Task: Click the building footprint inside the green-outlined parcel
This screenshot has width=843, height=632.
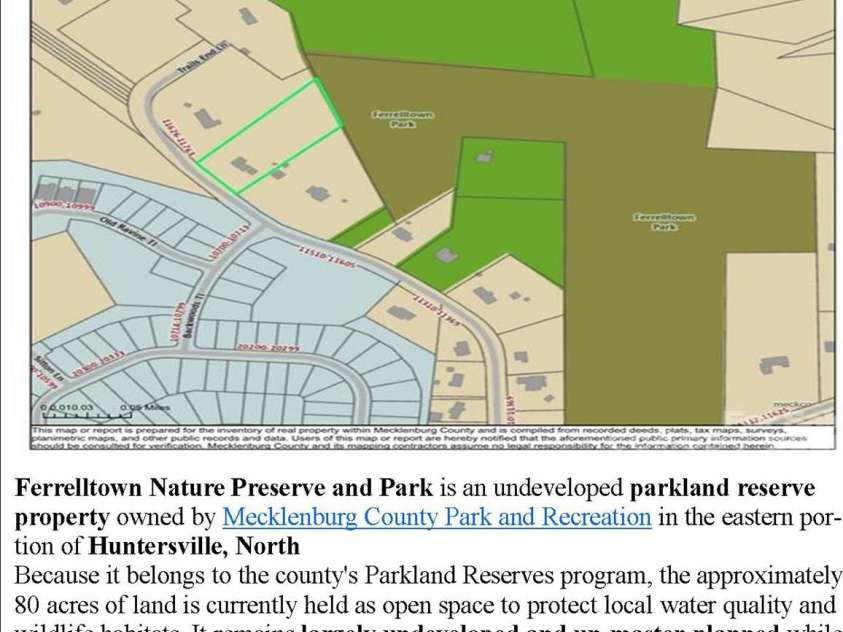Action: 245,166
